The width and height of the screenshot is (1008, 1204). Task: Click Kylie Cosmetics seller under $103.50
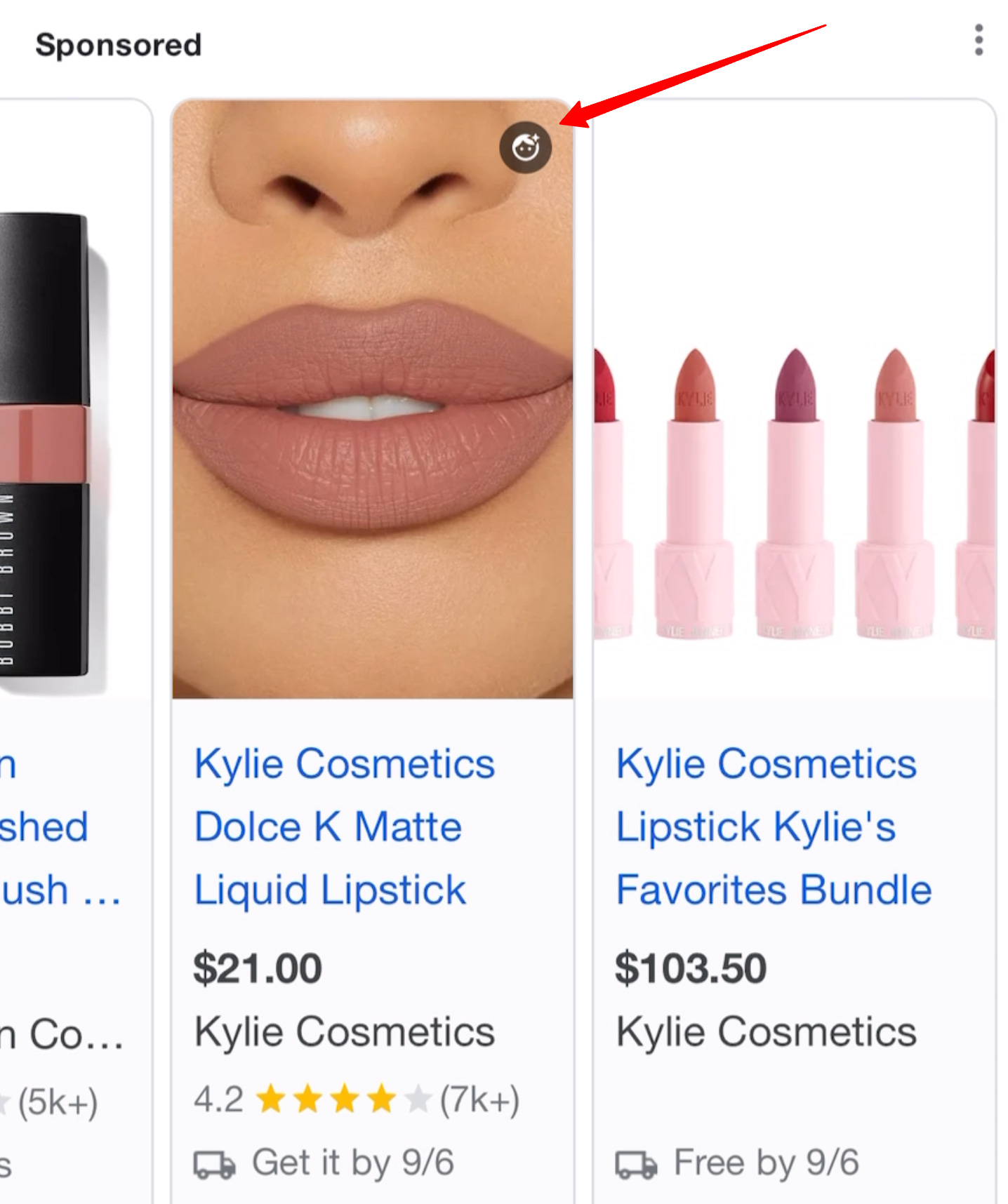pos(767,1032)
